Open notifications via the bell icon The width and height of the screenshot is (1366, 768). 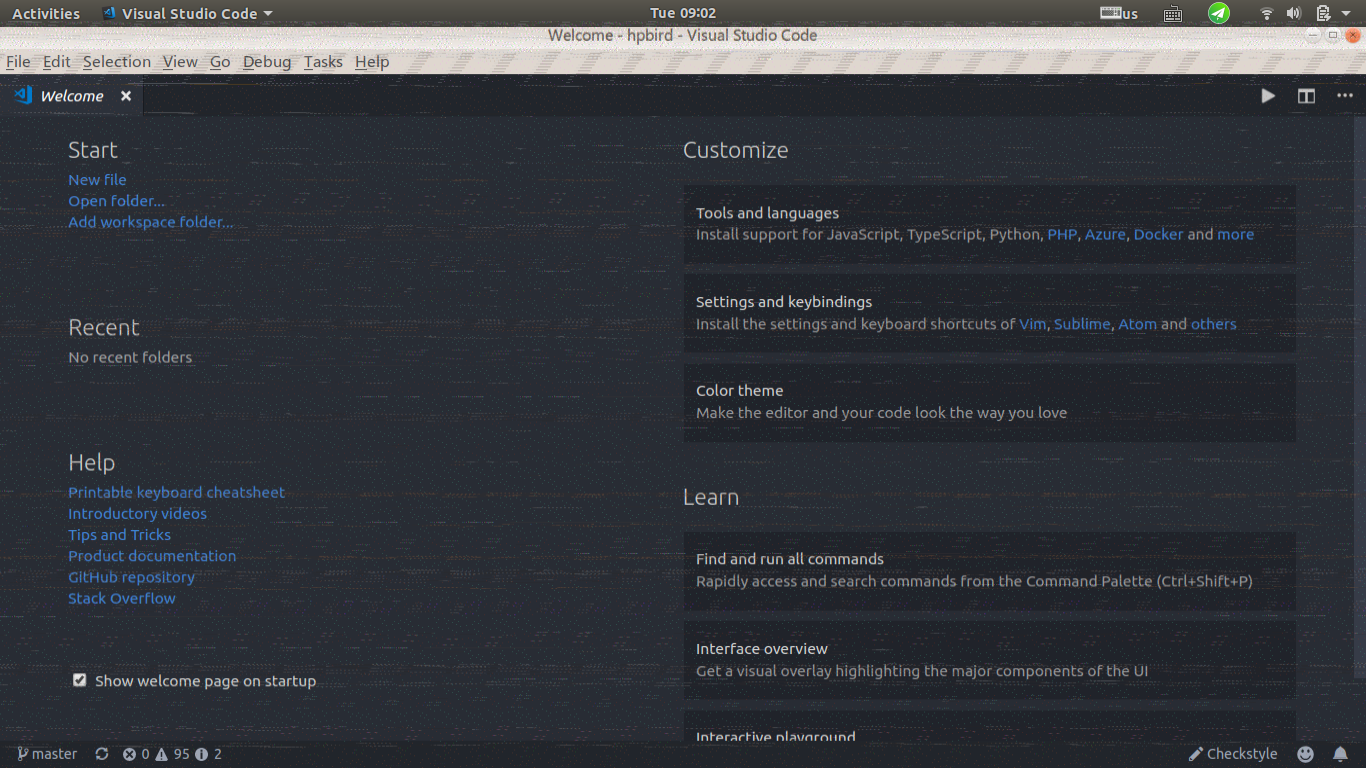click(1340, 754)
